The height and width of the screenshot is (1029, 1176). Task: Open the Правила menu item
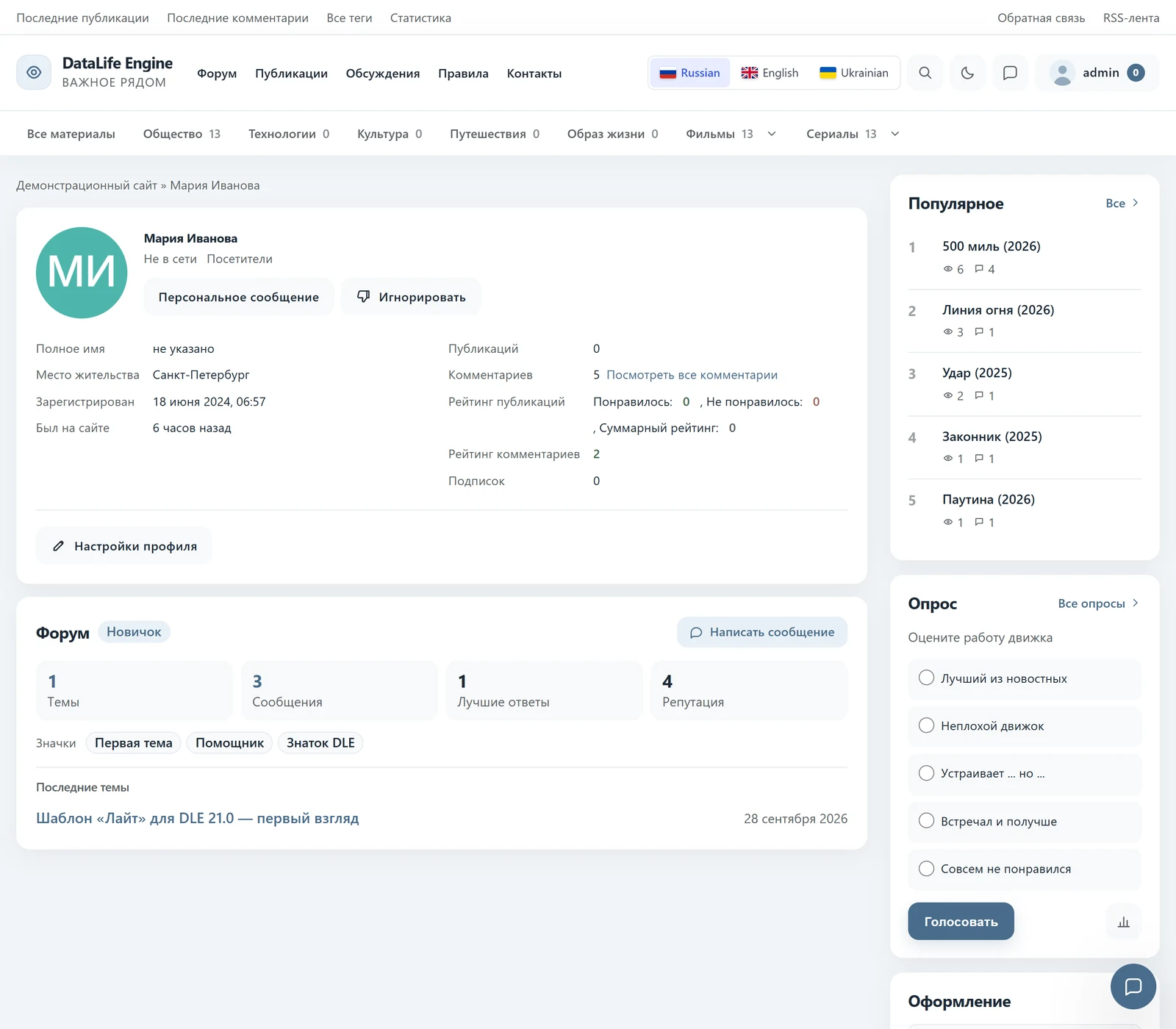(463, 73)
